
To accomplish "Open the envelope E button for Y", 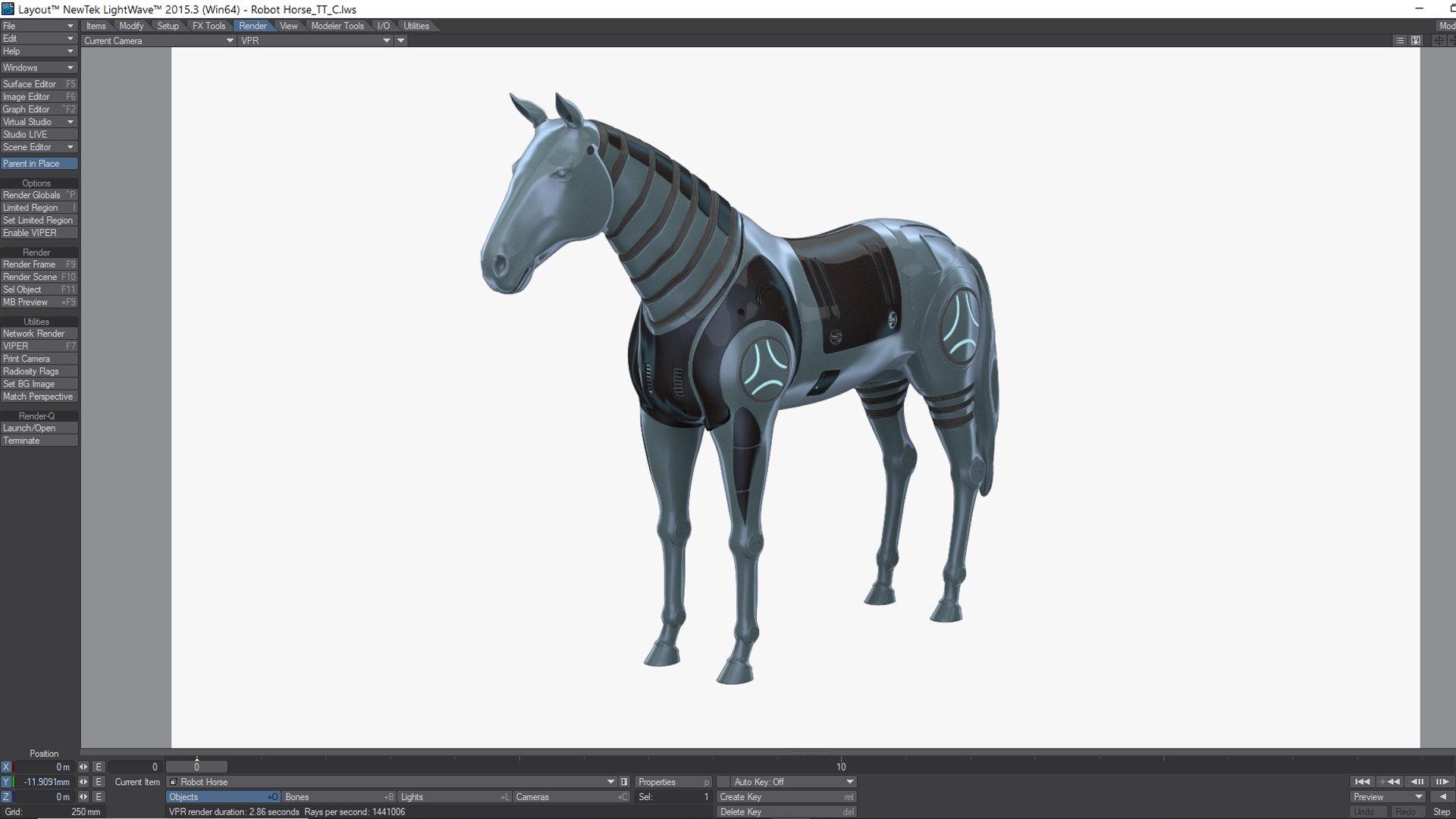I will tap(99, 782).
